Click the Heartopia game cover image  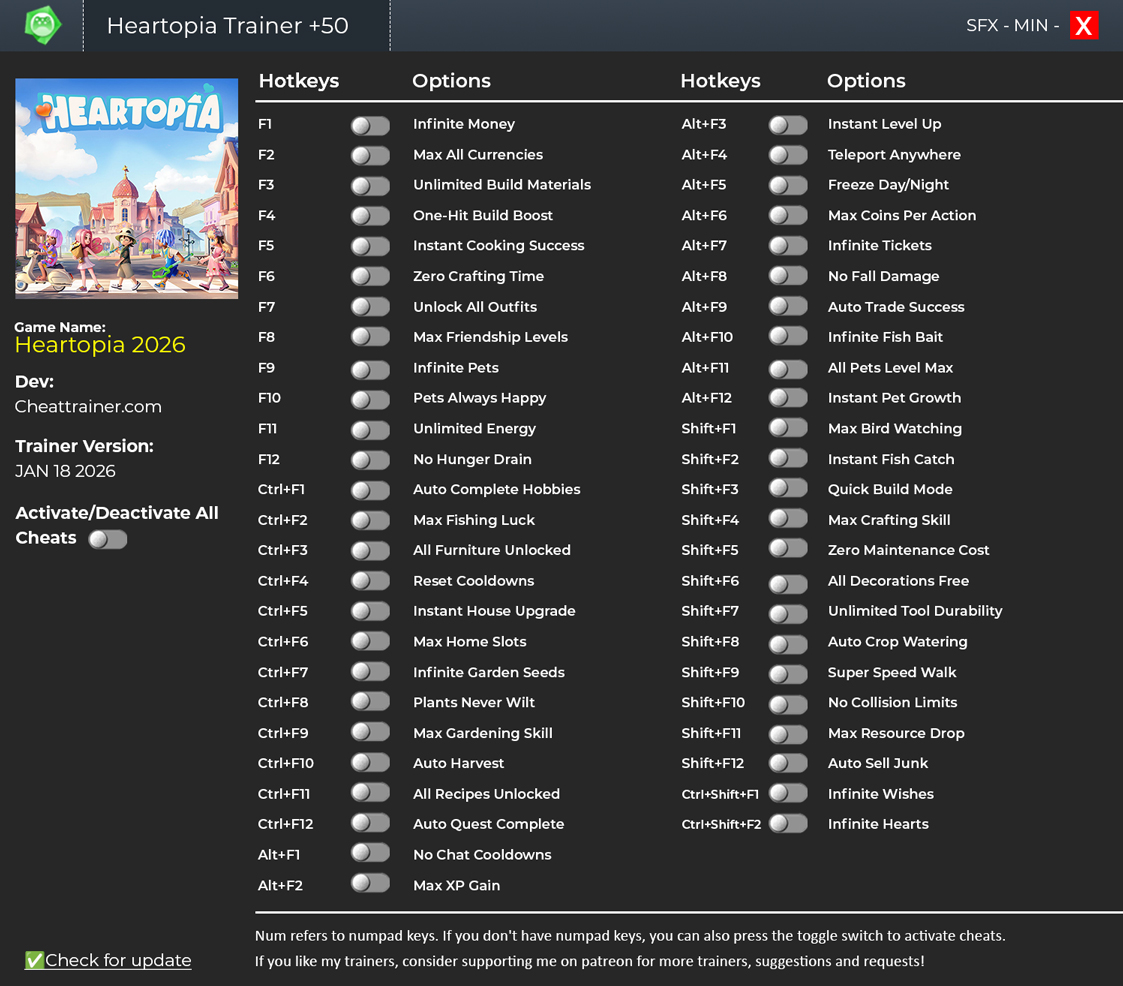point(127,188)
